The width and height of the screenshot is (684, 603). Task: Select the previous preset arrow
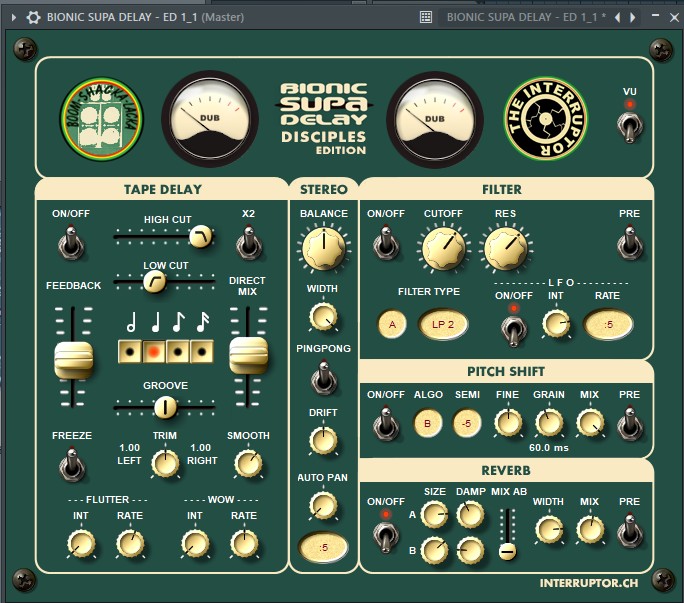[x=618, y=17]
